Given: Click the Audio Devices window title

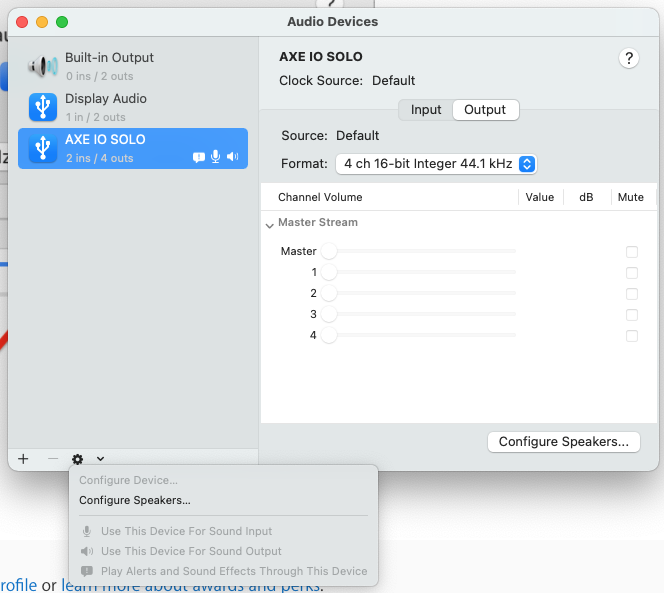Looking at the screenshot, I should (332, 22).
